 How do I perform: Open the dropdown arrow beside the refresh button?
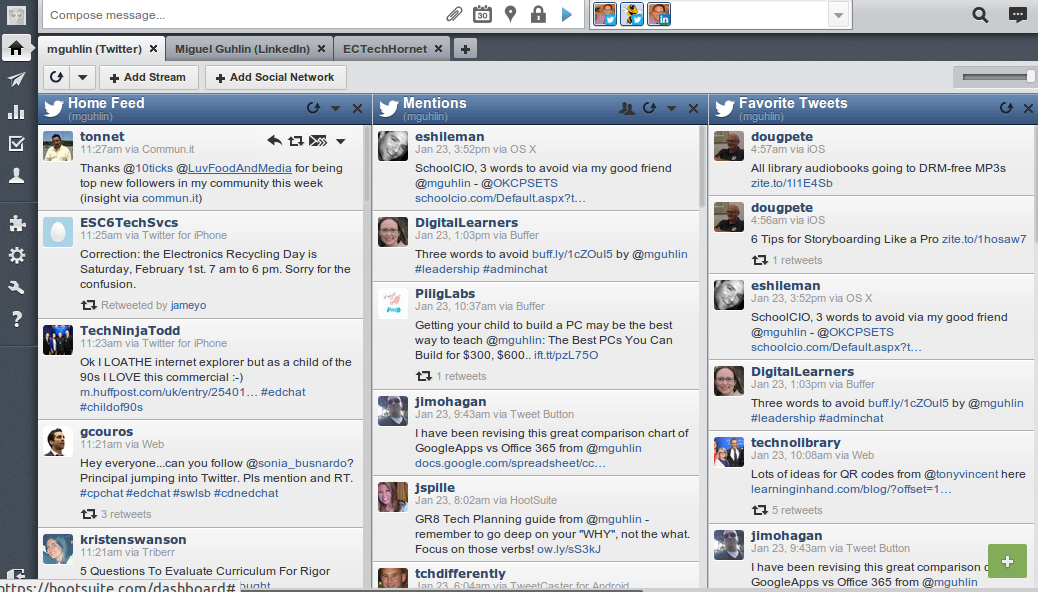pos(83,77)
